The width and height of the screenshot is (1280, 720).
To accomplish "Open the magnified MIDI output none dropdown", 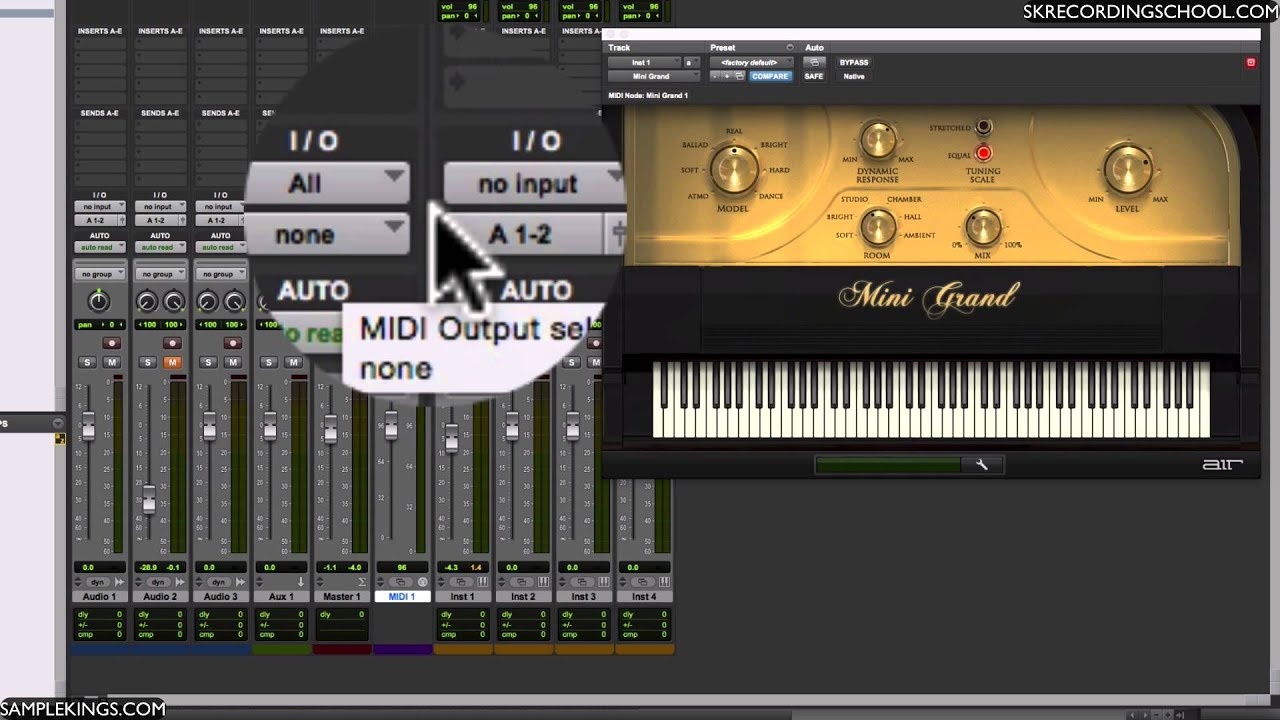I will point(327,235).
